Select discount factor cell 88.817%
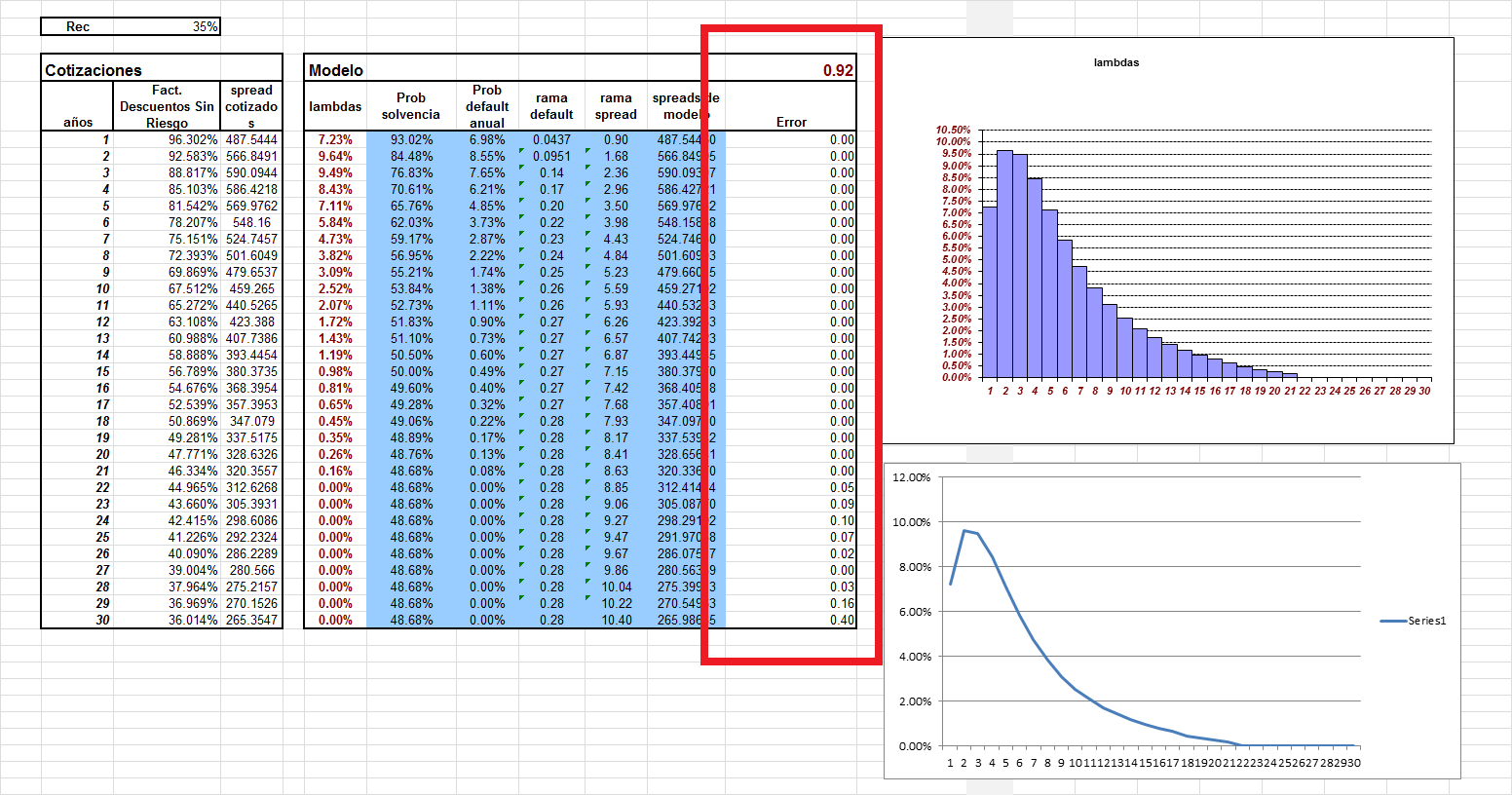 coord(167,172)
